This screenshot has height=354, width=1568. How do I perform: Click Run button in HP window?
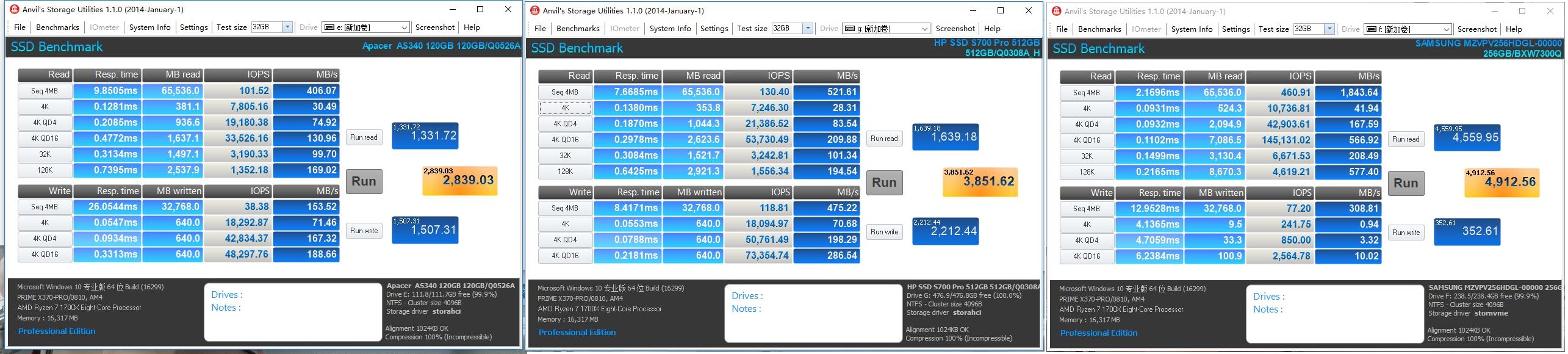click(x=884, y=182)
